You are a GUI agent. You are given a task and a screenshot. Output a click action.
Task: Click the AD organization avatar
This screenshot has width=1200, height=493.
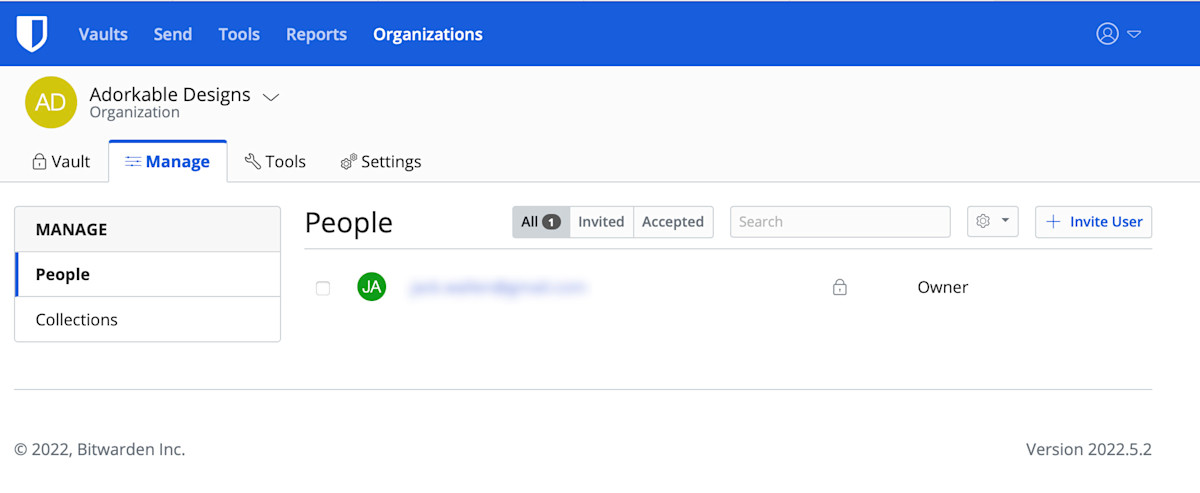coord(51,102)
